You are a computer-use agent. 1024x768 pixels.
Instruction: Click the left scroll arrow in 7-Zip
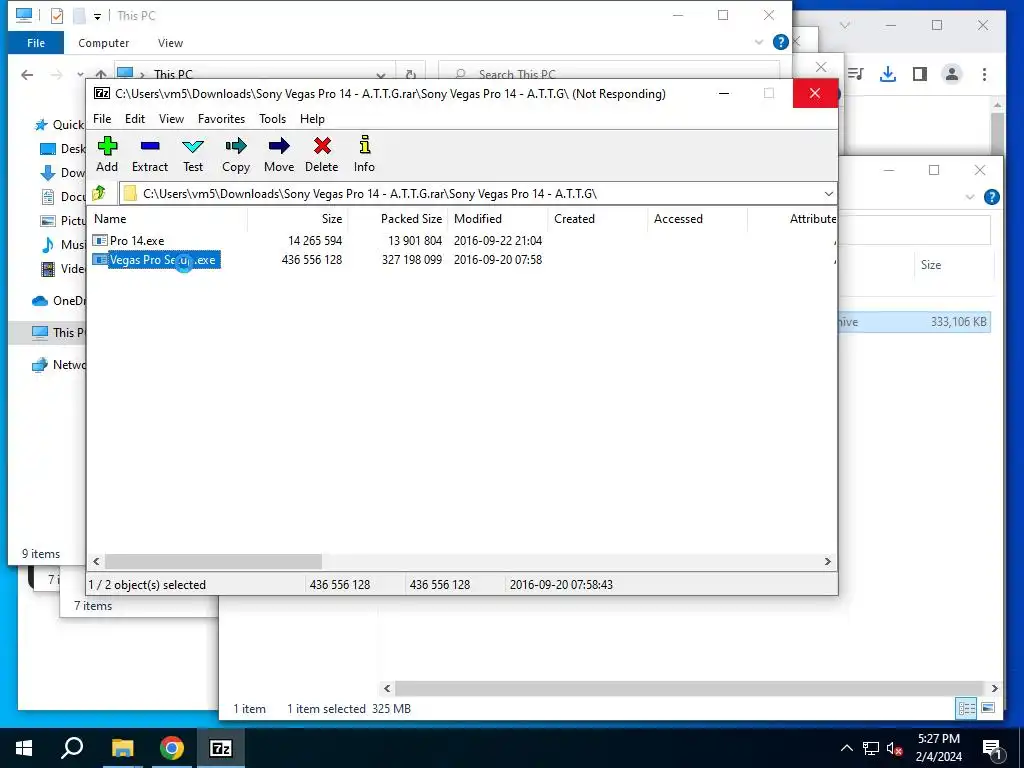click(97, 562)
